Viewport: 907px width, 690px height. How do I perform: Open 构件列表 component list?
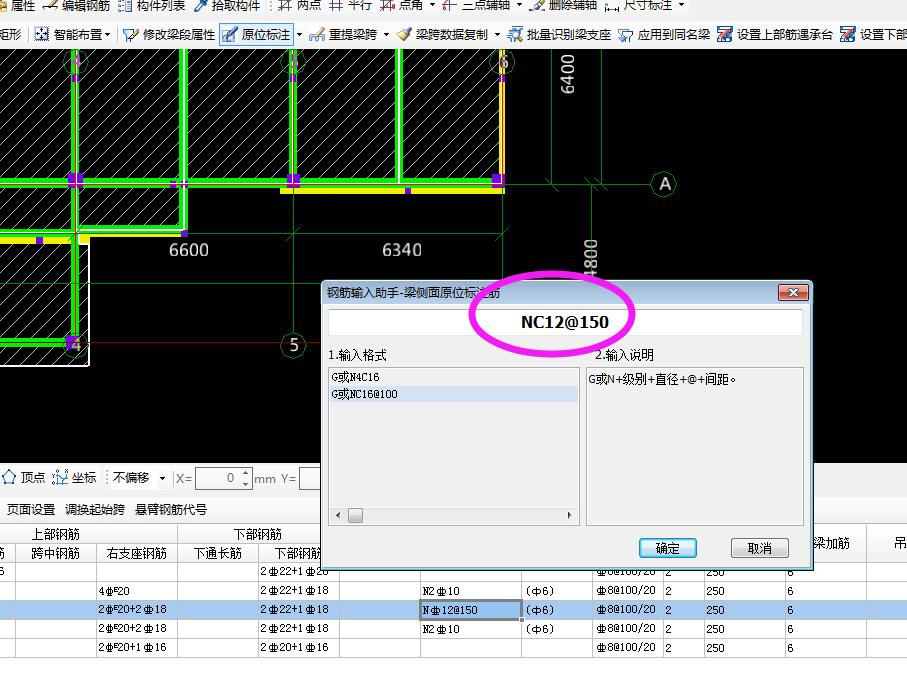pos(152,5)
